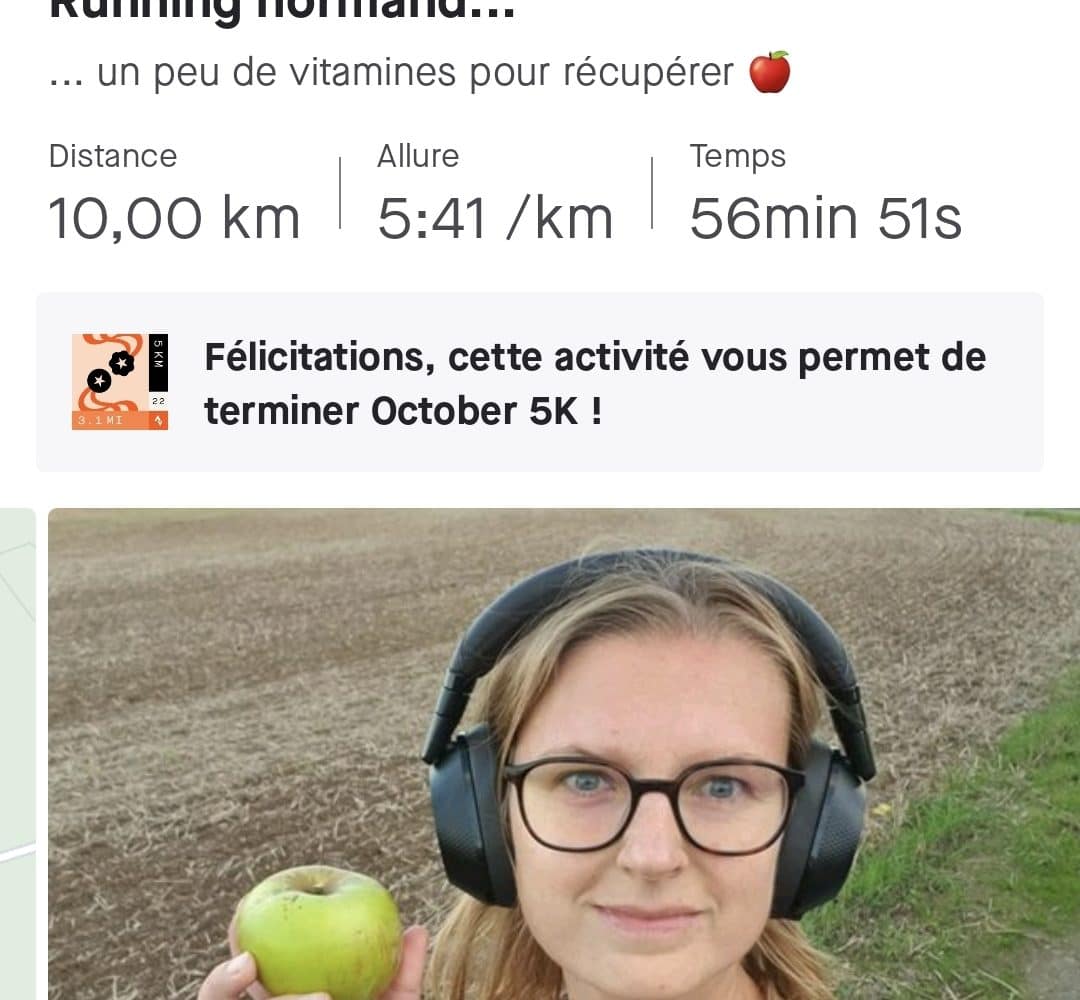Click the divider between Distance and Allure
The height and width of the screenshot is (1000, 1080).
point(340,193)
